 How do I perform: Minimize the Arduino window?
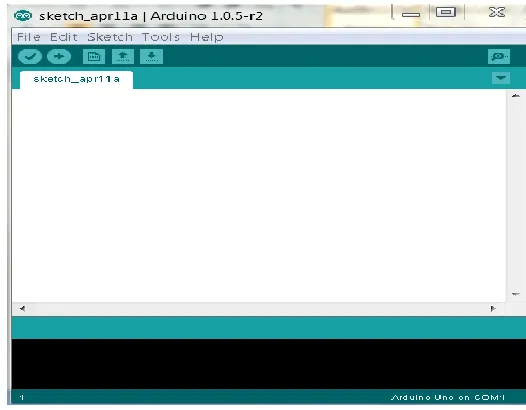(x=411, y=14)
